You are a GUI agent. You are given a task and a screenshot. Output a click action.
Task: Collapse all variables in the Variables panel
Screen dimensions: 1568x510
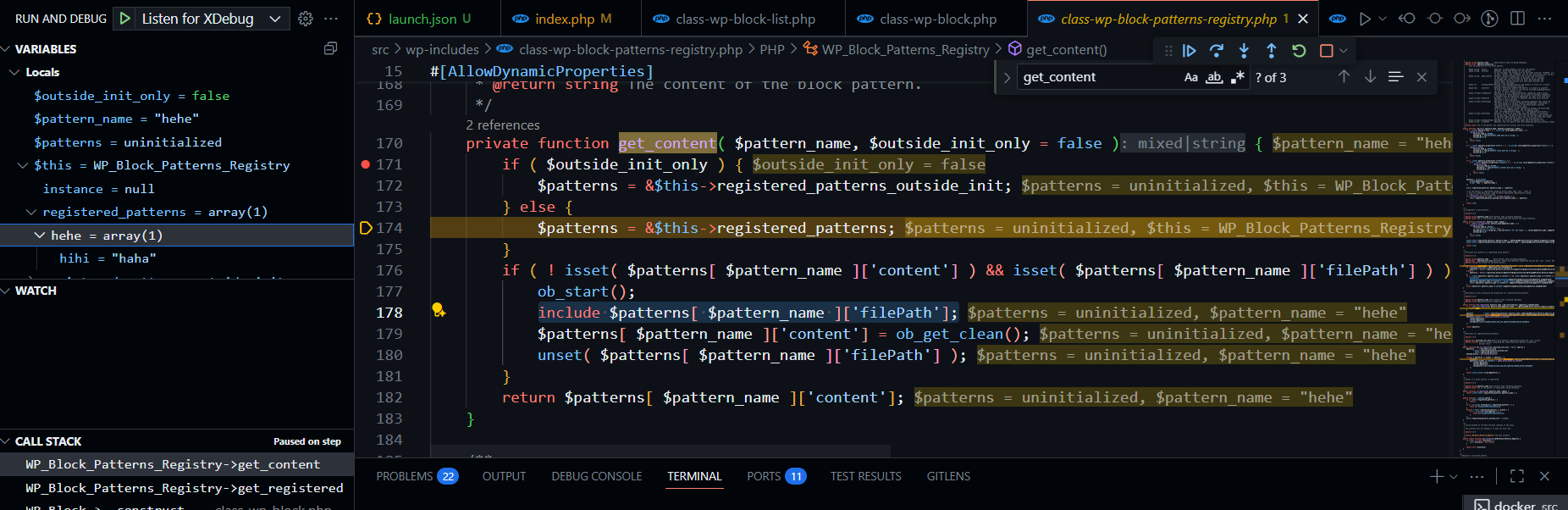330,49
